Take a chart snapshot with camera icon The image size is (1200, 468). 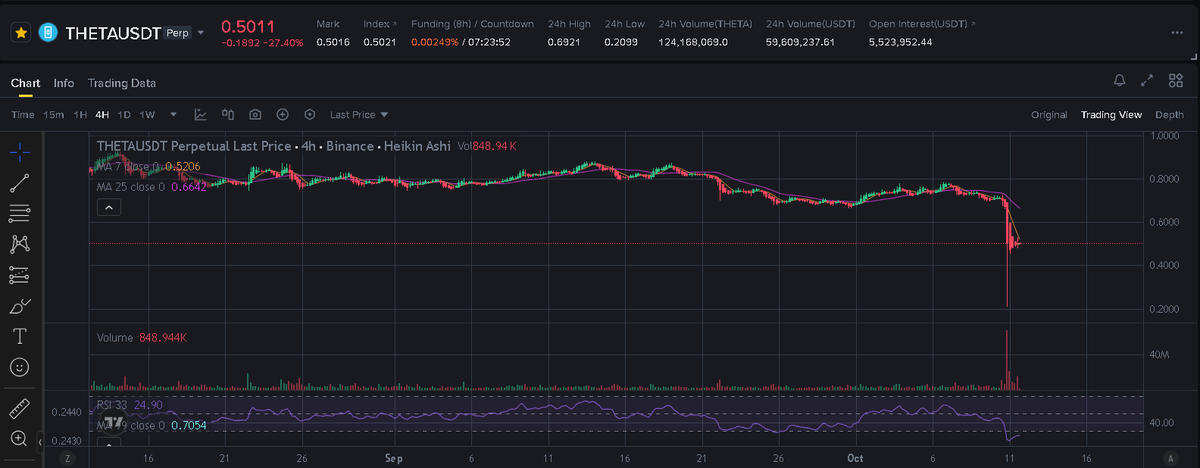point(256,115)
